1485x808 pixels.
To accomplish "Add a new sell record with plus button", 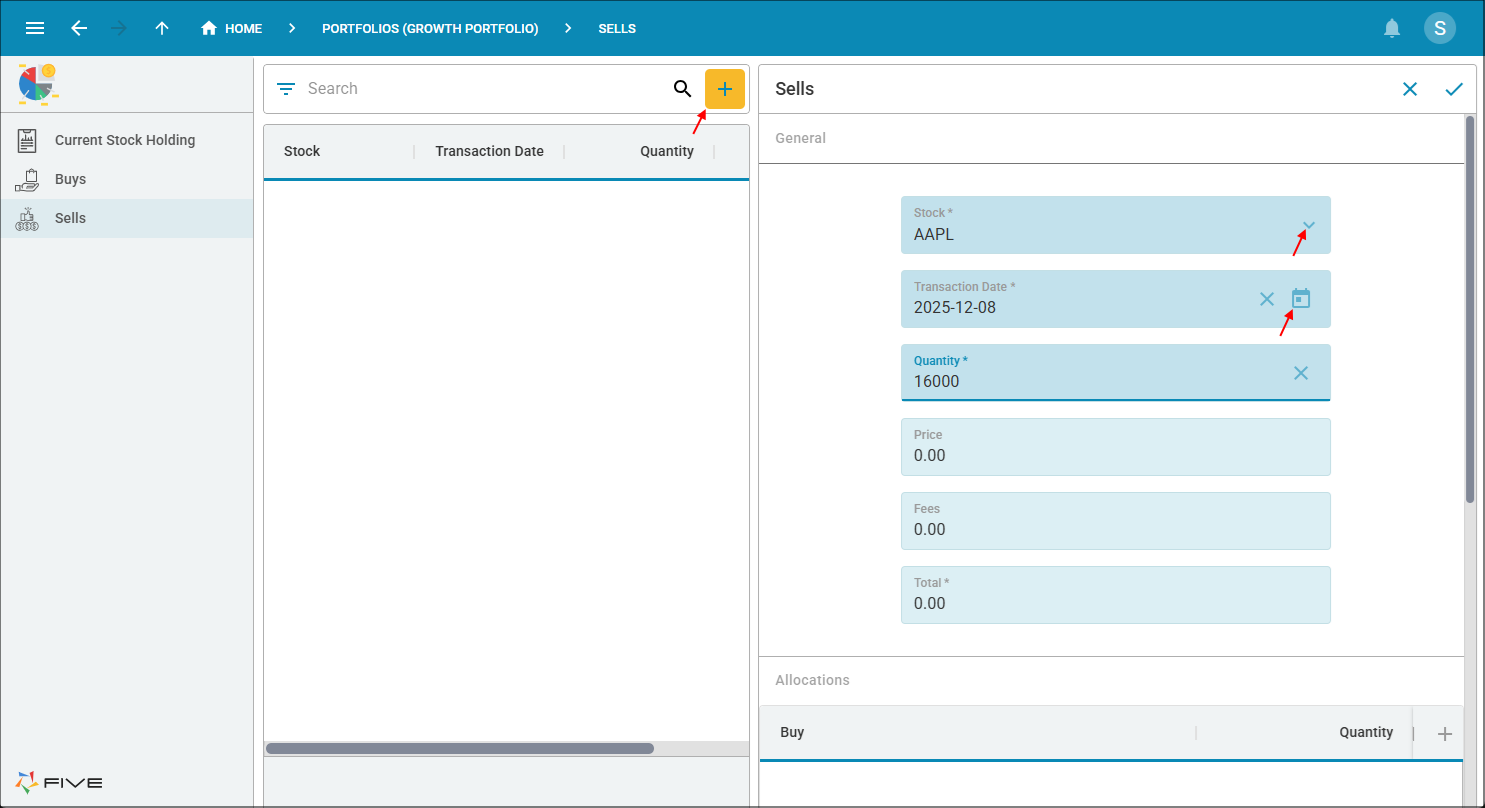I will [724, 89].
